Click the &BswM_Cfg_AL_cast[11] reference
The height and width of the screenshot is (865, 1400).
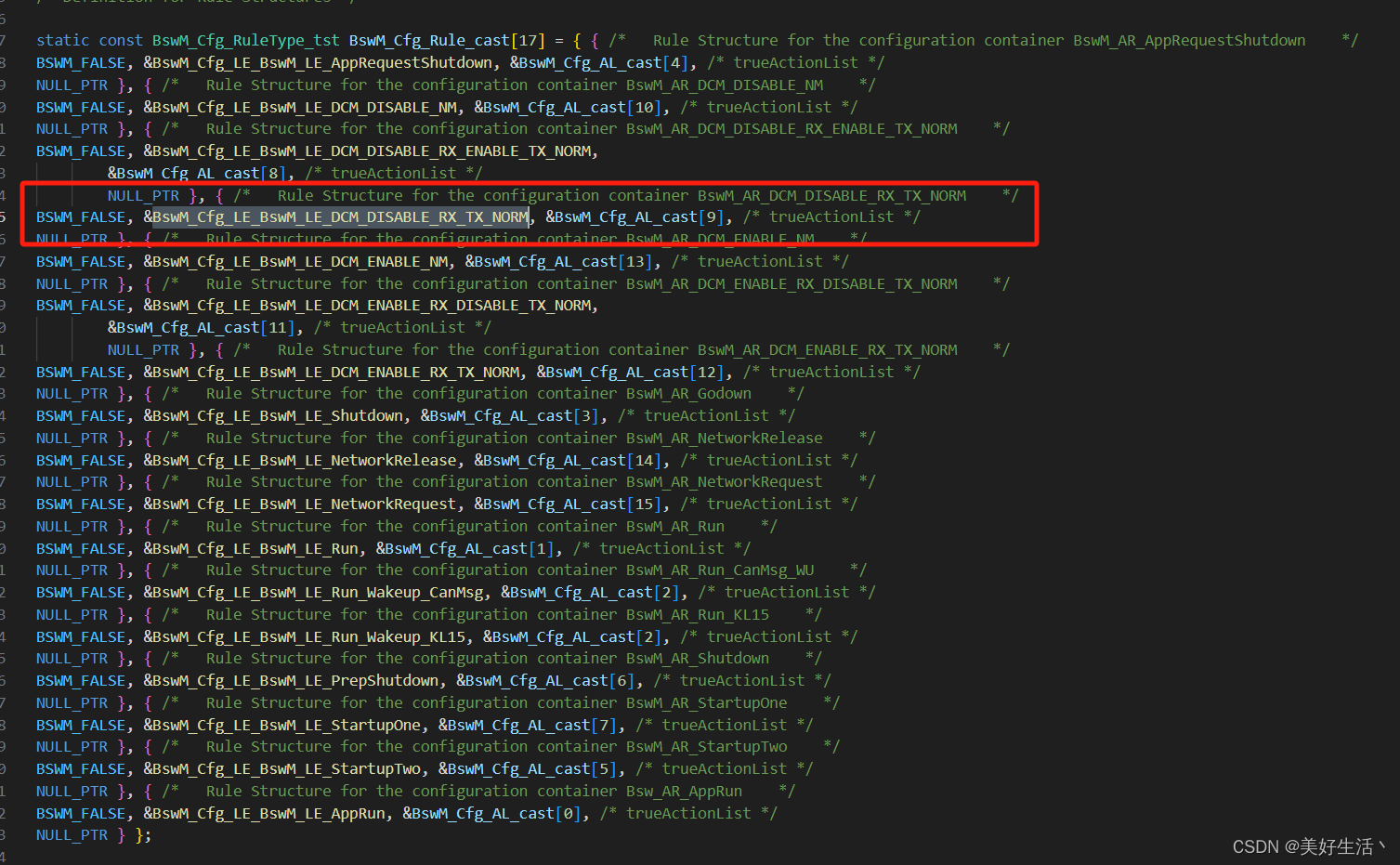(202, 327)
